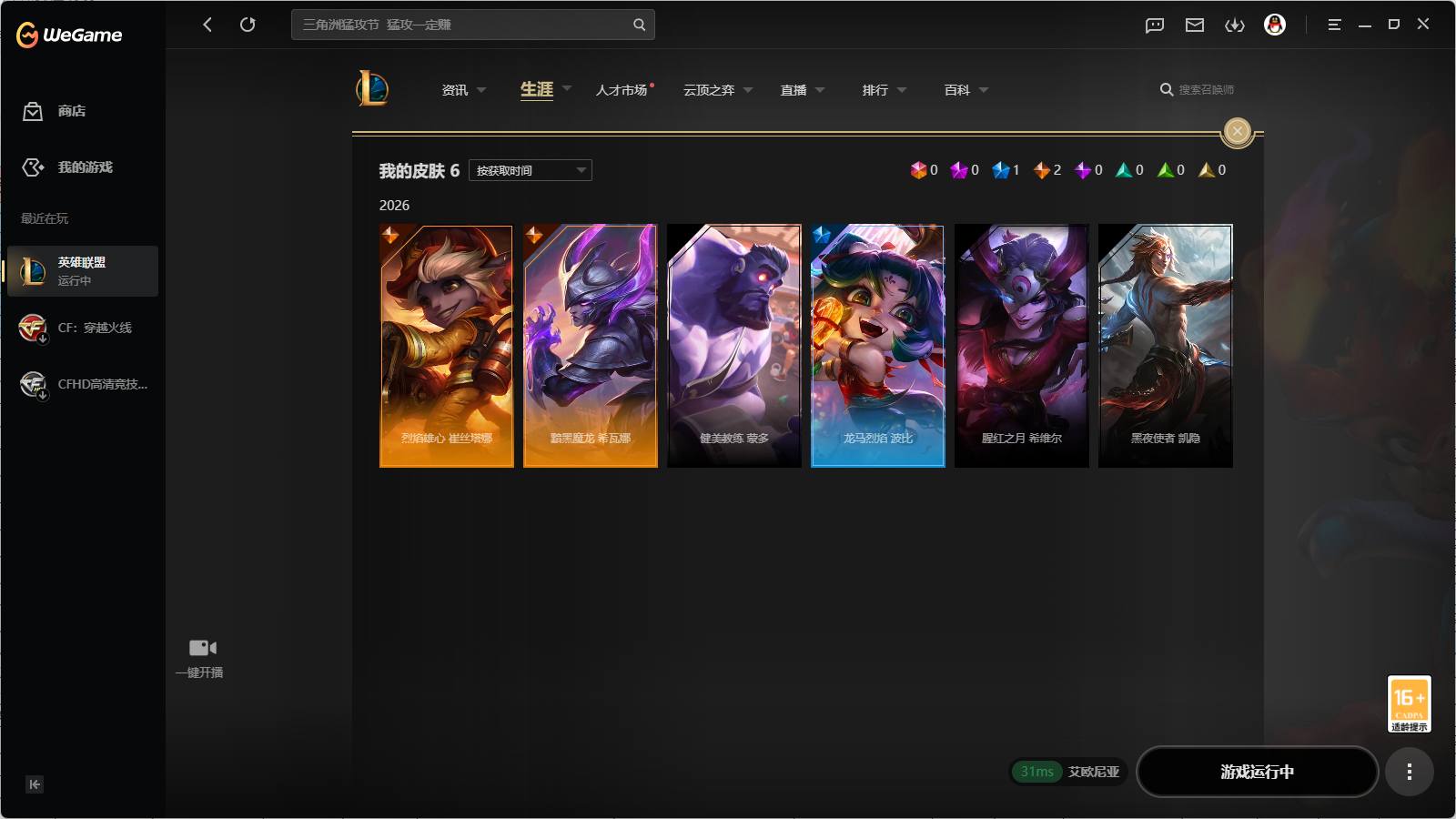Click the green triangle gem icon

pos(1166,170)
